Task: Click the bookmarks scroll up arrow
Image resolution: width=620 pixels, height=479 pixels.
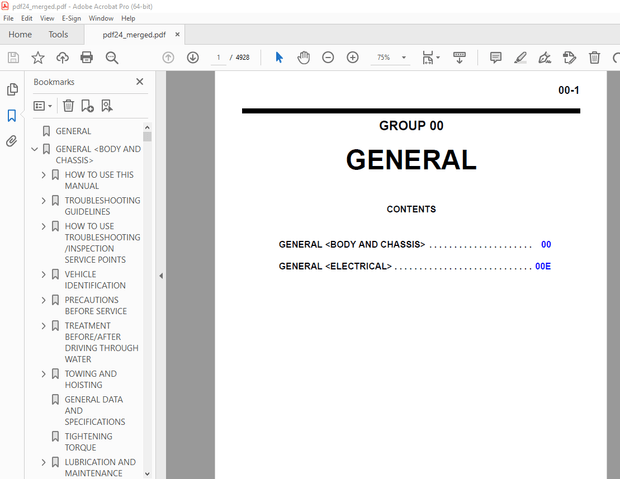Action: tap(147, 127)
